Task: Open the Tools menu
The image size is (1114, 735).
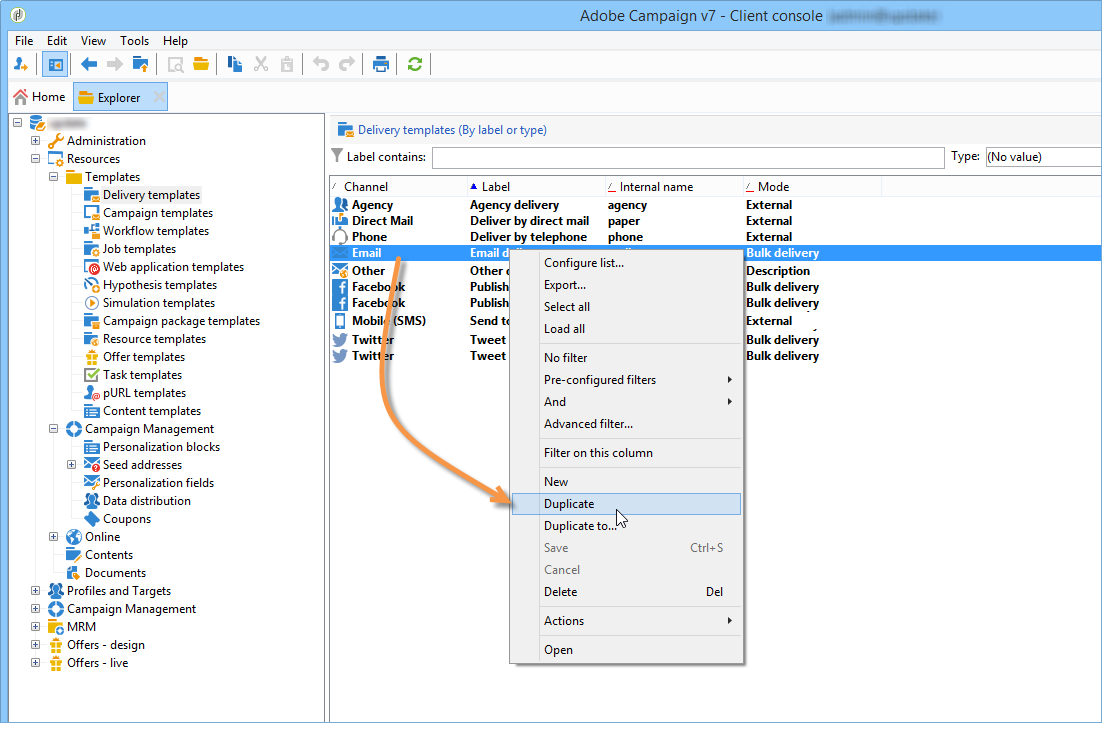Action: (x=134, y=41)
